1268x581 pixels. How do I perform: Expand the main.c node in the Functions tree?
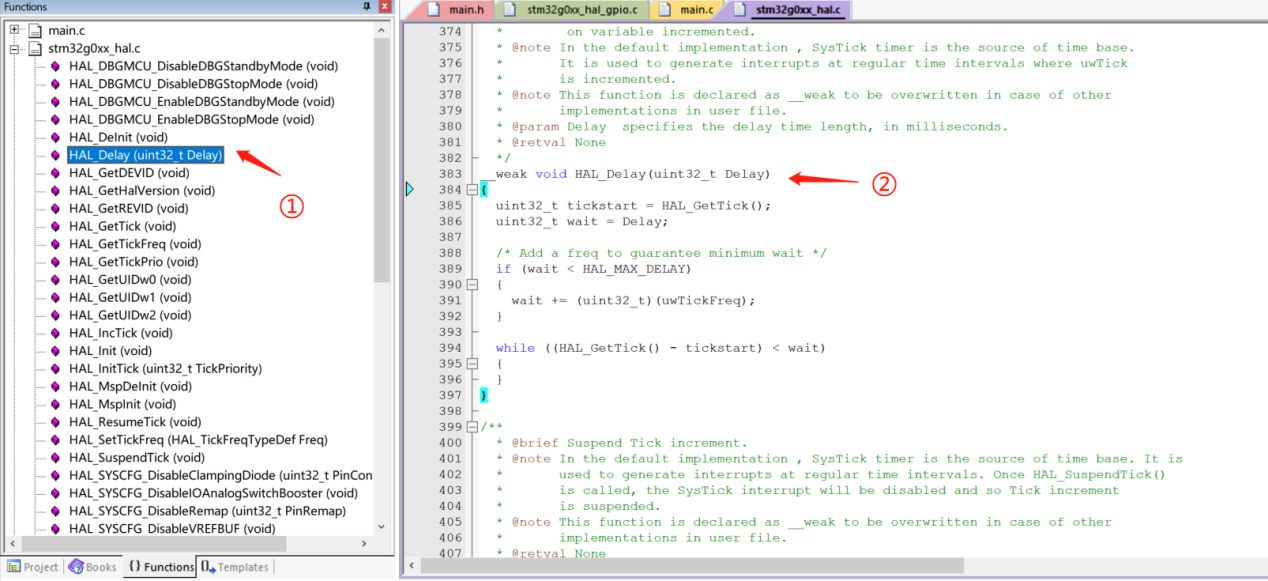(15, 30)
